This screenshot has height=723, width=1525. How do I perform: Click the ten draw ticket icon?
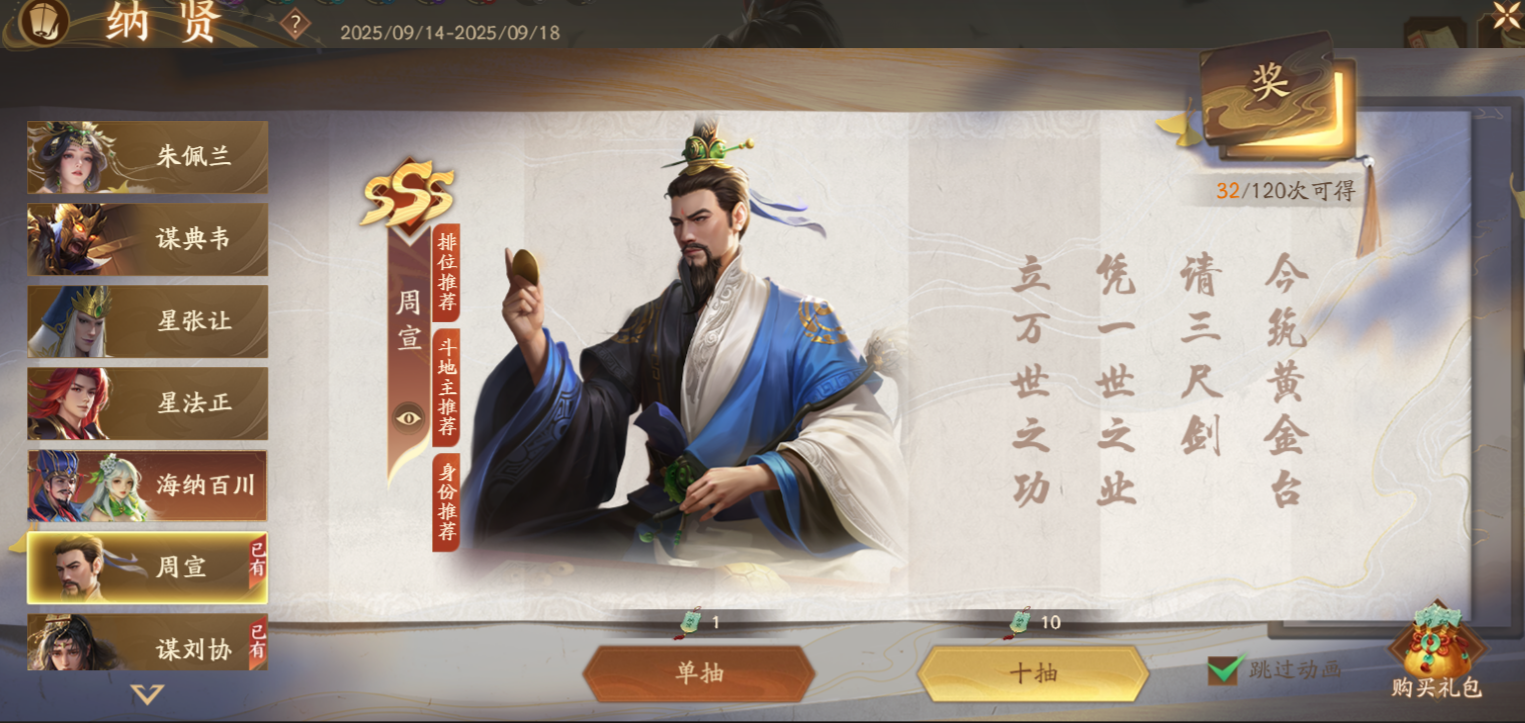(1021, 621)
